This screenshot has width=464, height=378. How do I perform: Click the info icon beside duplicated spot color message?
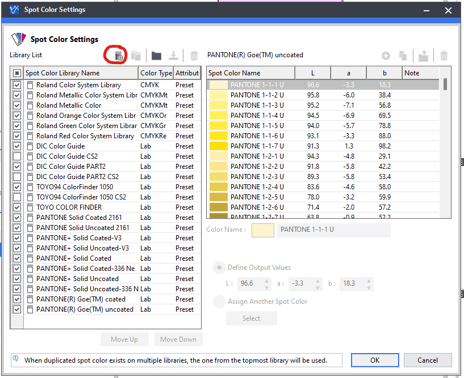(16, 358)
